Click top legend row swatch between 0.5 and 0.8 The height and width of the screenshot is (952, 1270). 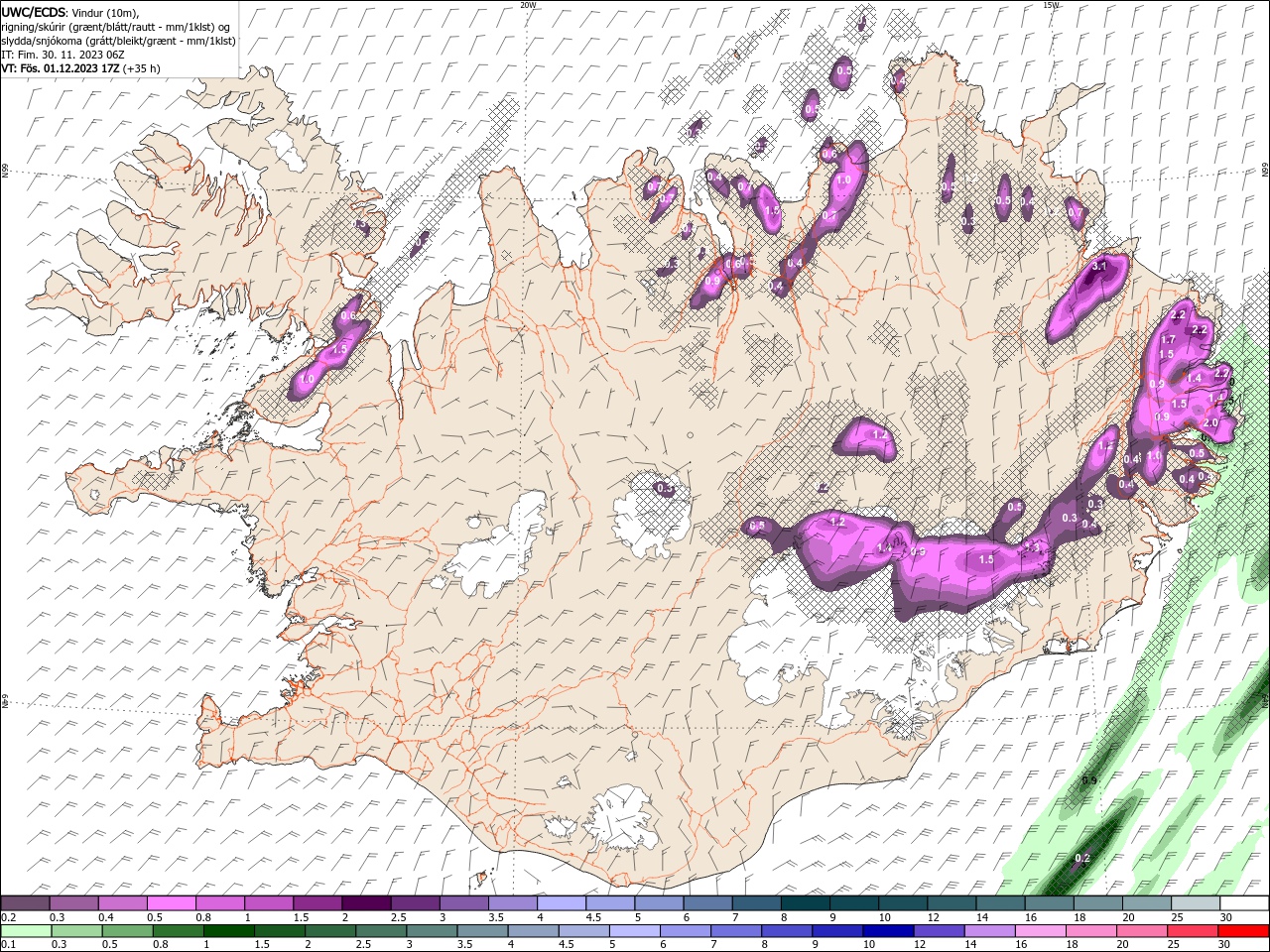[172, 903]
